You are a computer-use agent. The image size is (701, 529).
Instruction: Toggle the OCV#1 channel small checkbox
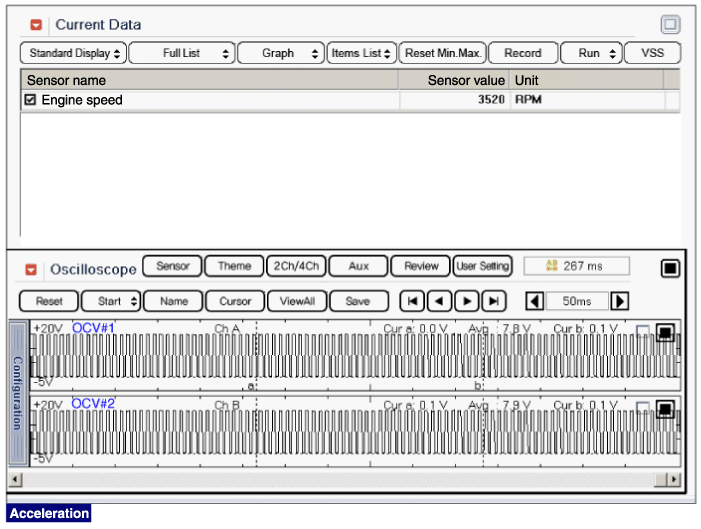[643, 332]
